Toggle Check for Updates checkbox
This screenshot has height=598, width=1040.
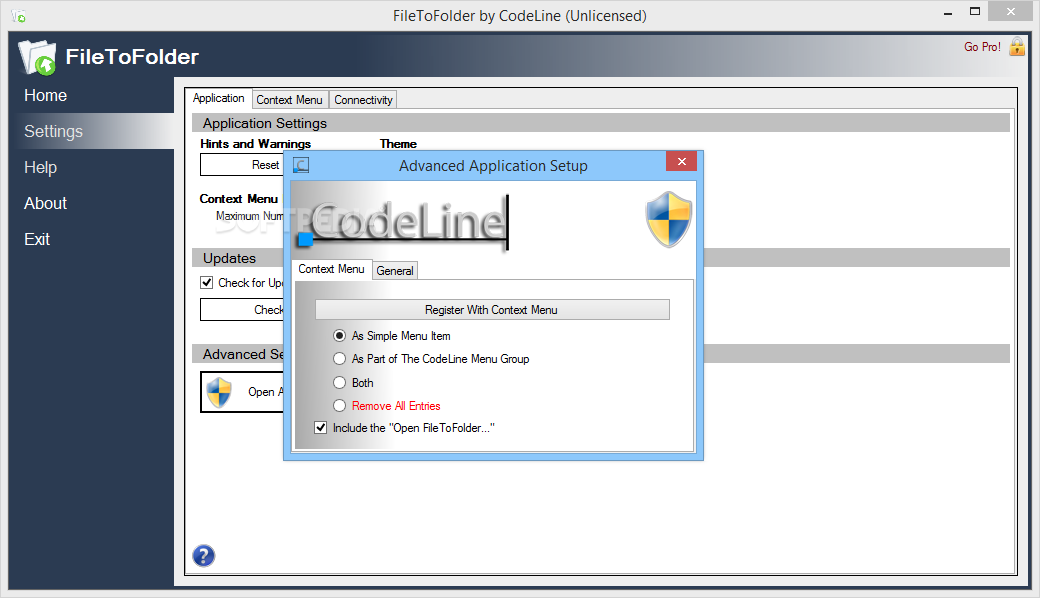(x=206, y=282)
